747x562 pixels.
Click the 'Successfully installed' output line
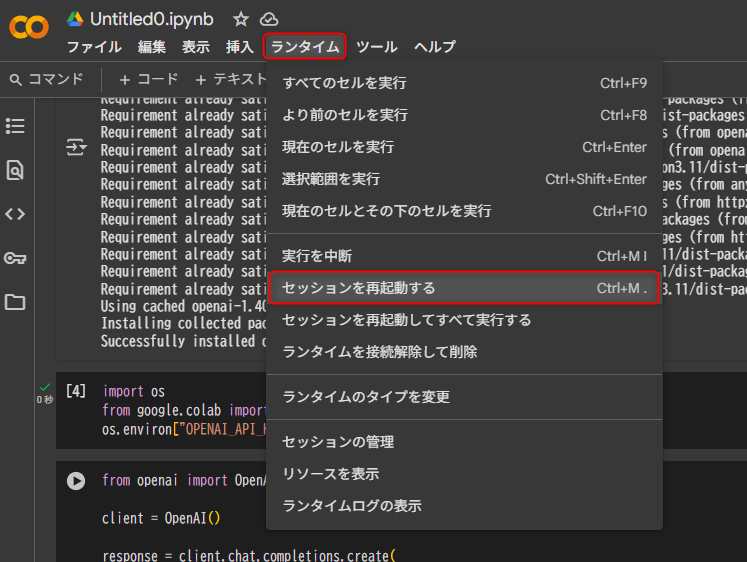point(183,341)
